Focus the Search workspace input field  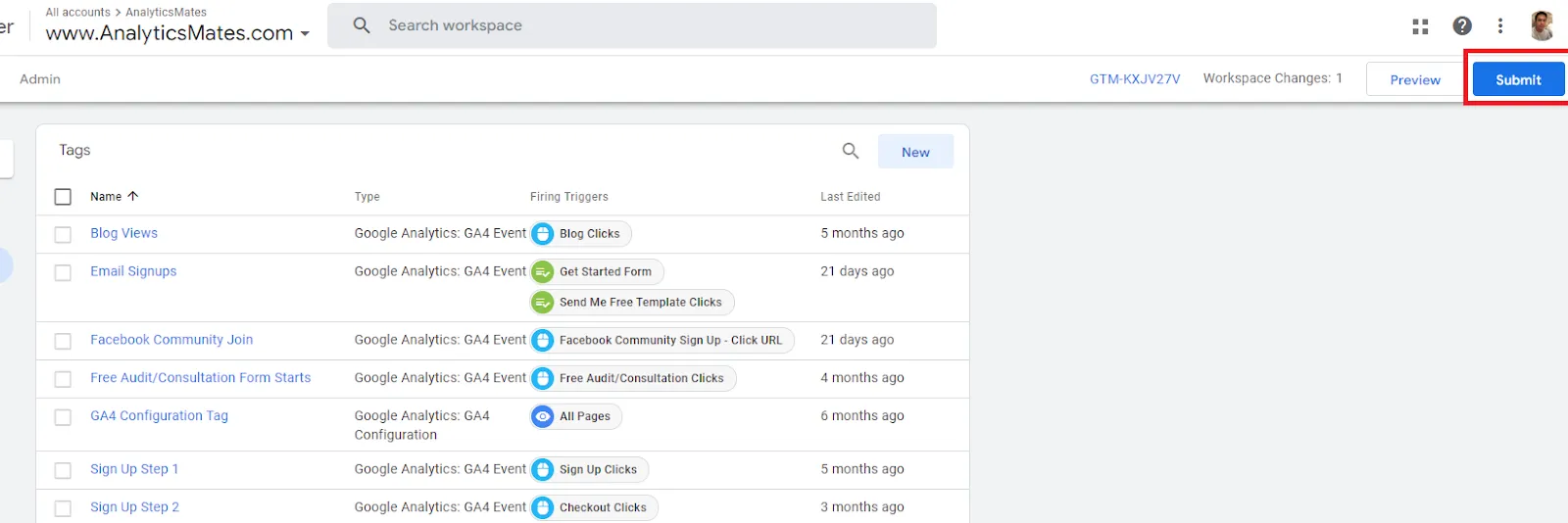coord(632,25)
